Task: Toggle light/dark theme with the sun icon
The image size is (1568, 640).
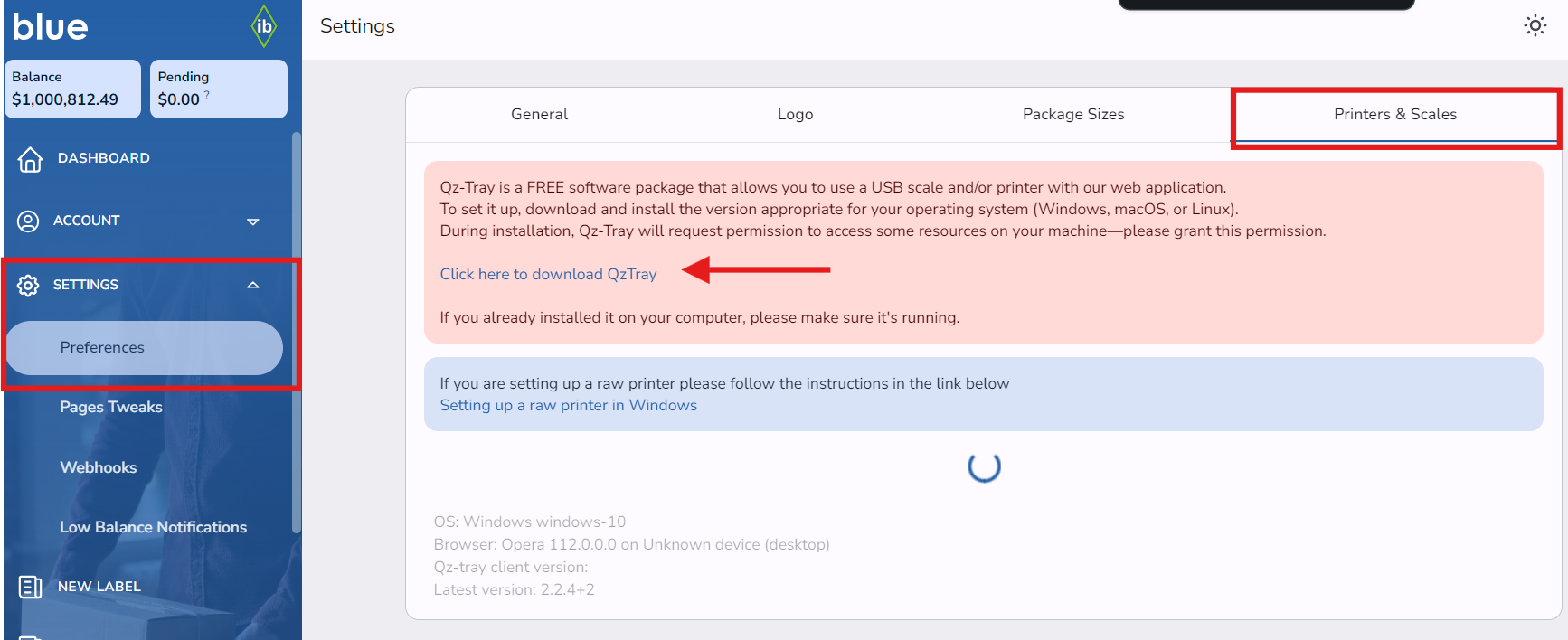Action: (1535, 25)
